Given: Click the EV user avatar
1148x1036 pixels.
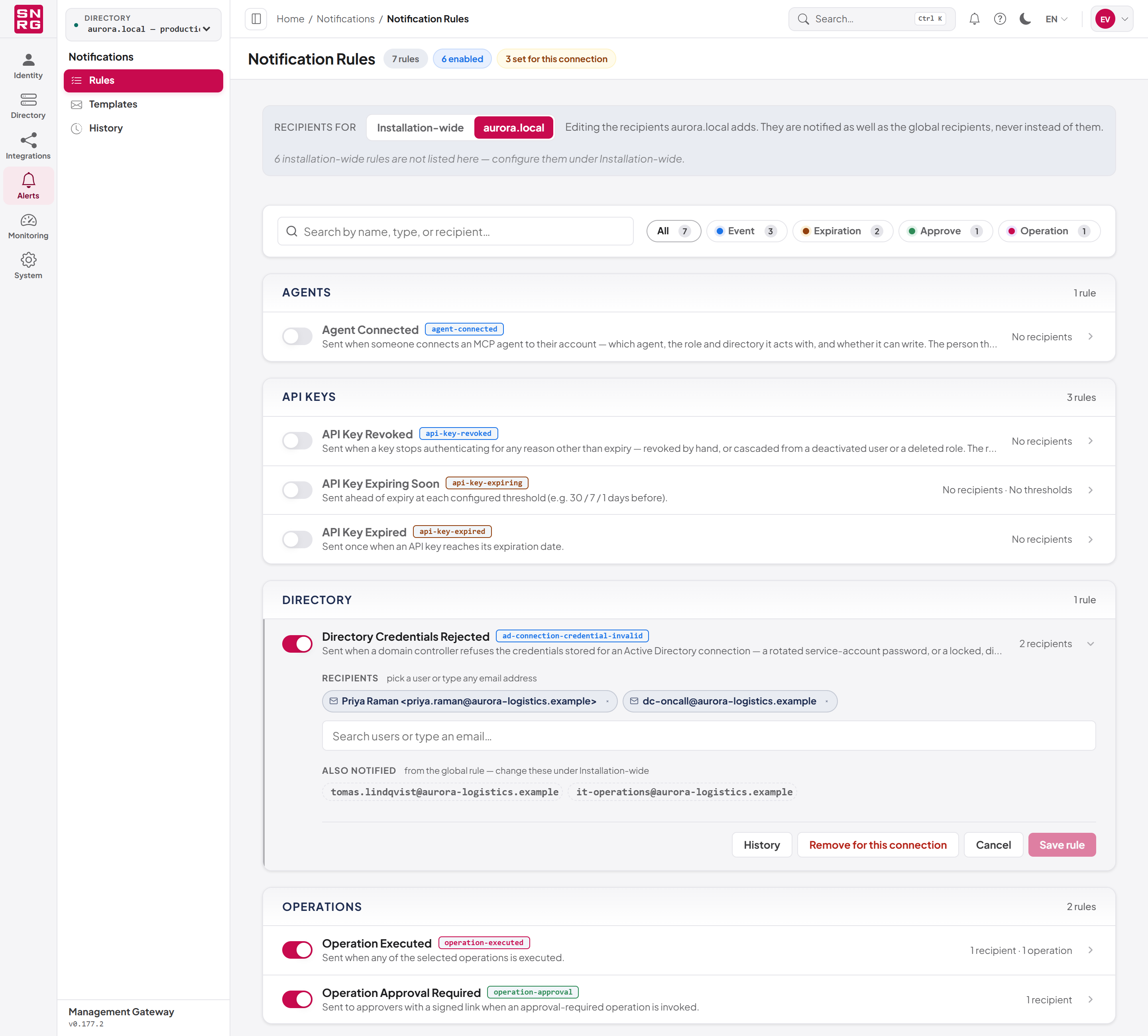Looking at the screenshot, I should (1105, 19).
